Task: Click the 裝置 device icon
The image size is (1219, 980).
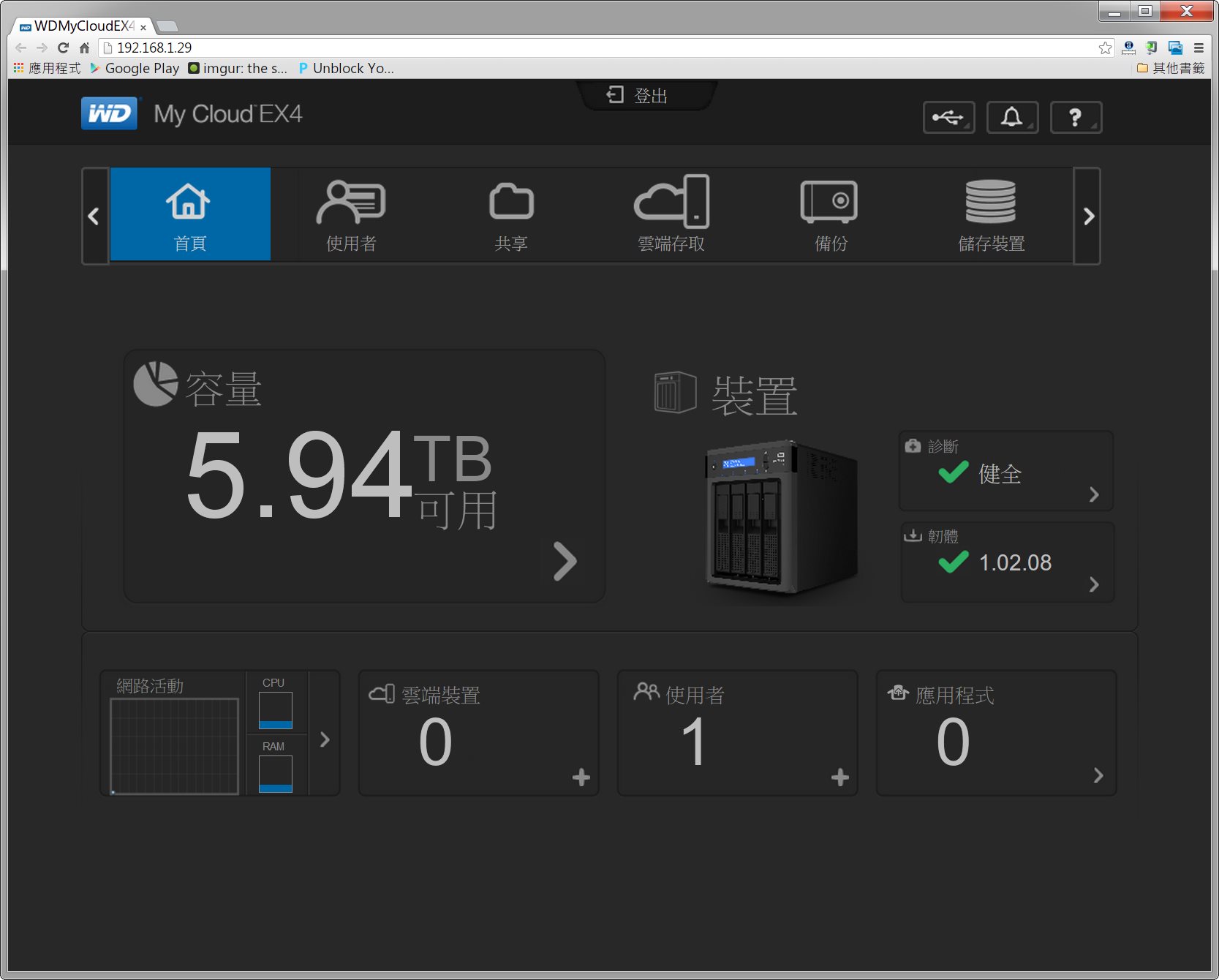Action: [675, 392]
